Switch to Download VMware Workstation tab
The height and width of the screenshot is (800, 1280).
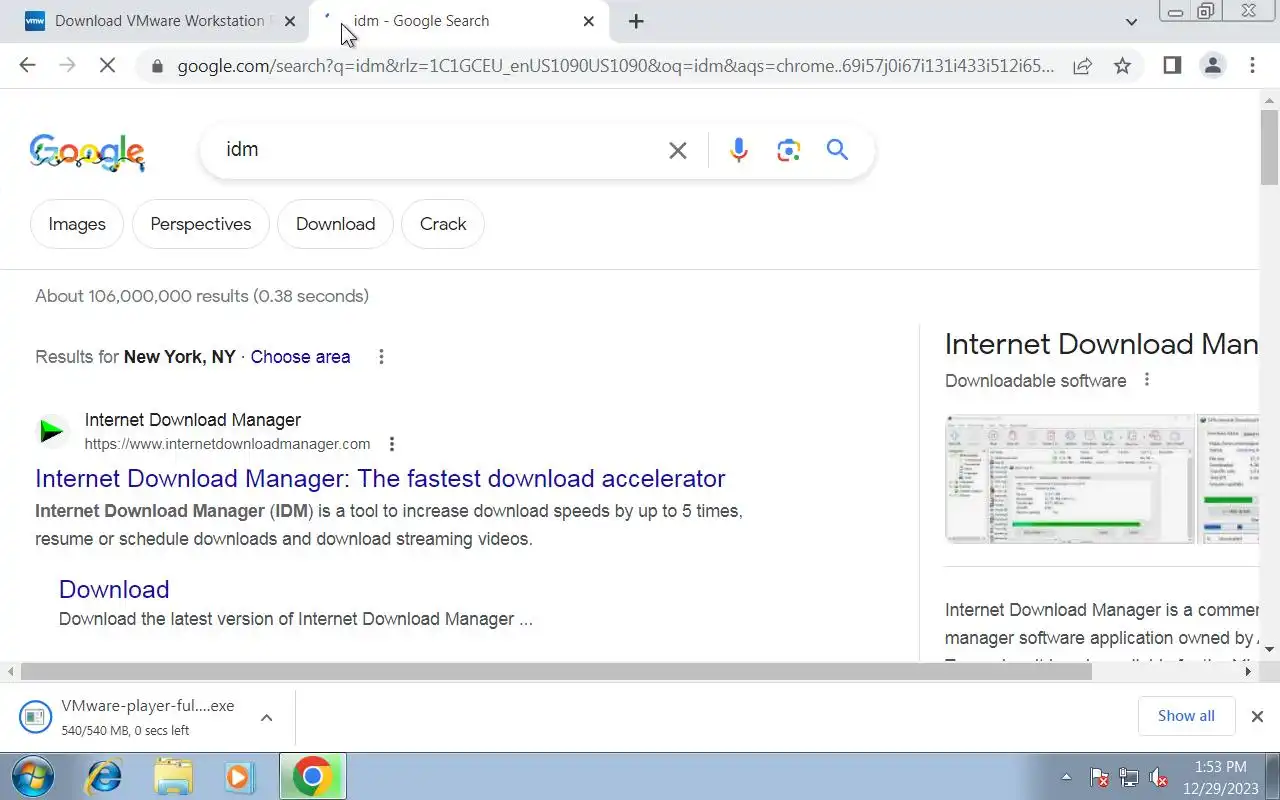coord(160,21)
